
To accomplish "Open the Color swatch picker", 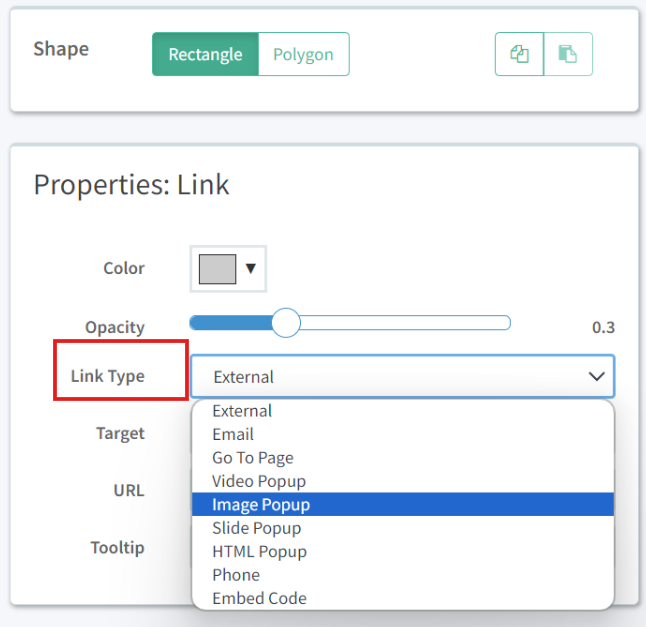I will tap(218, 268).
